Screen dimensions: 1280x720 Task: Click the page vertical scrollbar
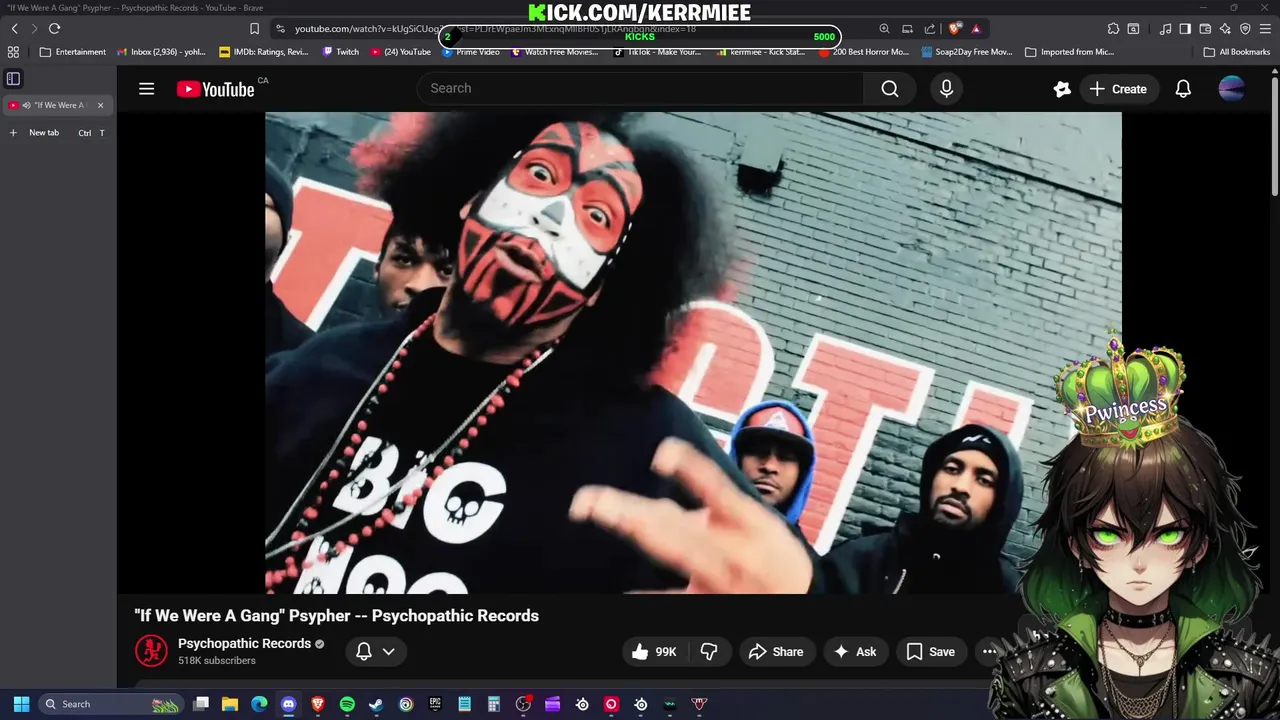pyautogui.click(x=1274, y=135)
